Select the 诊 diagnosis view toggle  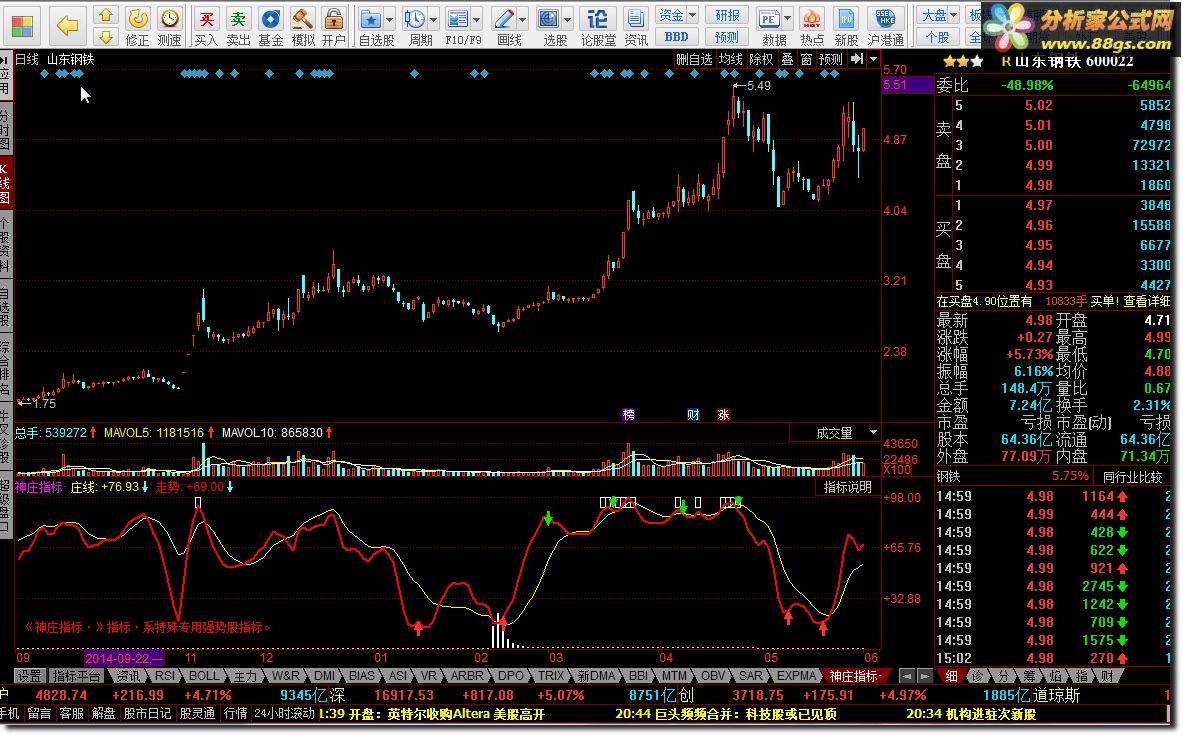click(x=976, y=676)
